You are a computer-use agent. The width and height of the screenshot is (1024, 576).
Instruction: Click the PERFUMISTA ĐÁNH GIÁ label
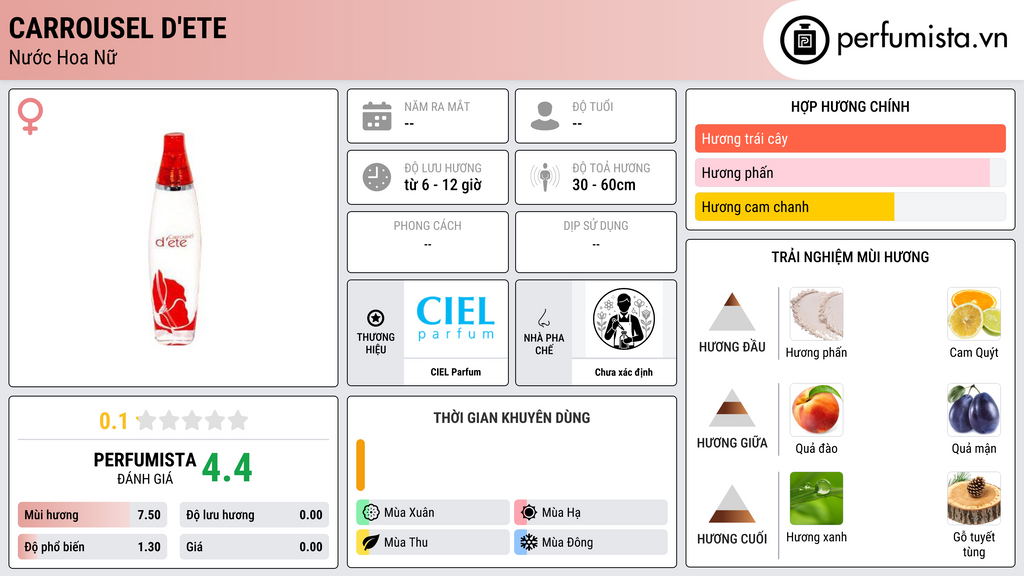click(x=145, y=468)
